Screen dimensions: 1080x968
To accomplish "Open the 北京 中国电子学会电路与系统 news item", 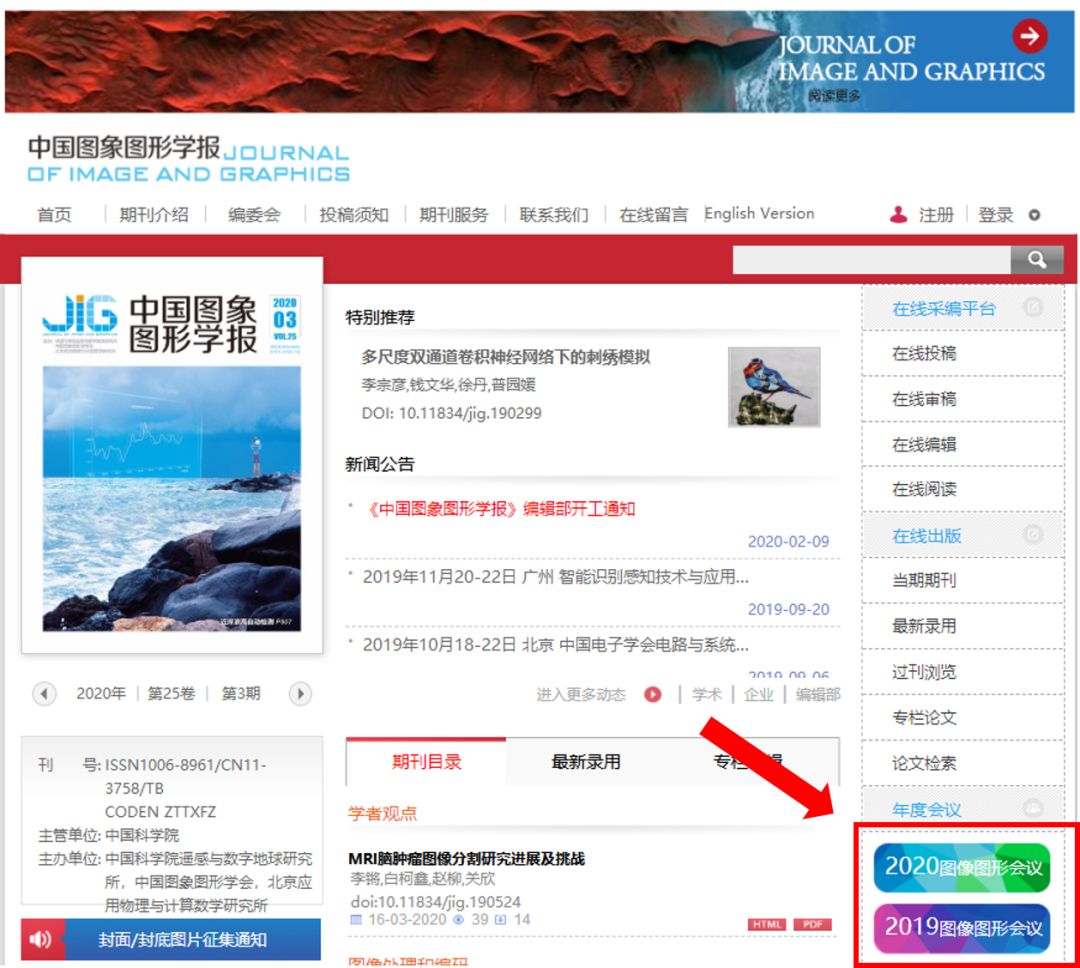I will point(555,645).
